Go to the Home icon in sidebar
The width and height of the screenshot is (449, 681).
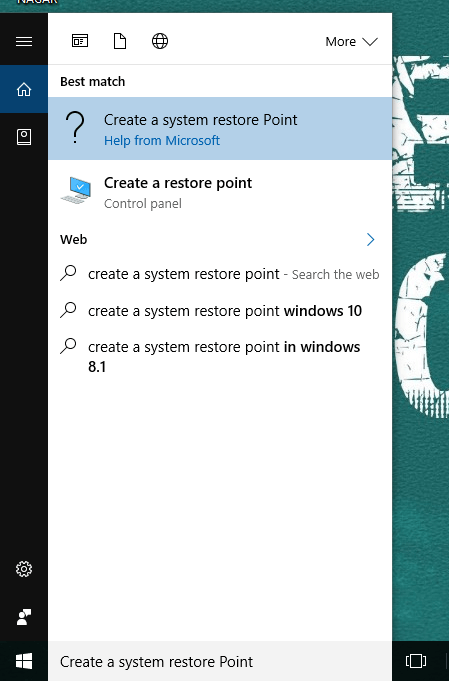click(24, 89)
